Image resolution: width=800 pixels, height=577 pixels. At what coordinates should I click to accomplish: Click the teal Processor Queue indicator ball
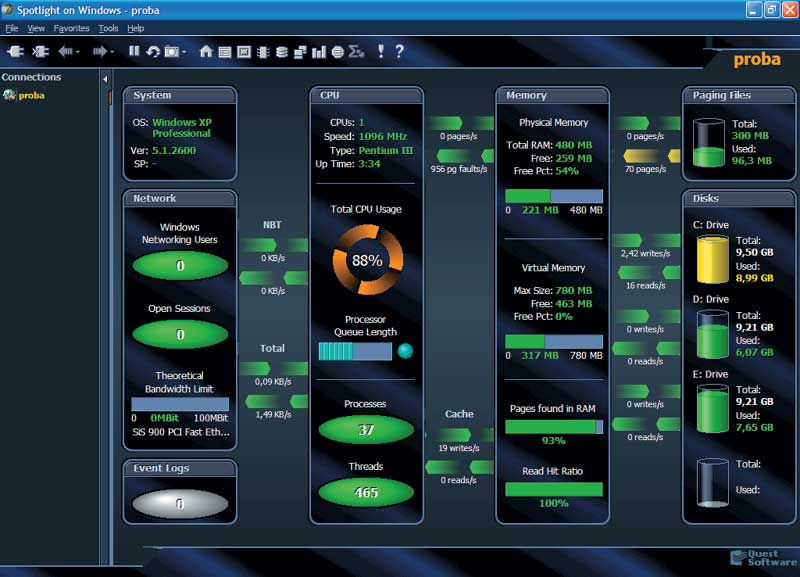coord(405,351)
